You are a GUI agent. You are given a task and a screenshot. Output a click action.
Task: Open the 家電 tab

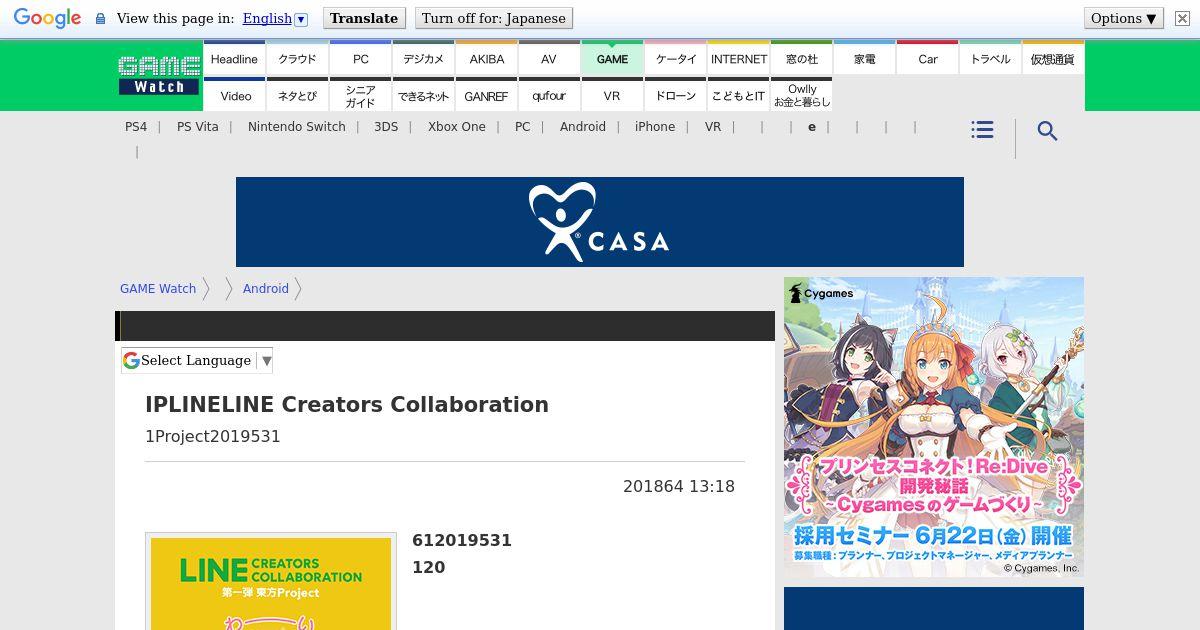[x=864, y=58]
